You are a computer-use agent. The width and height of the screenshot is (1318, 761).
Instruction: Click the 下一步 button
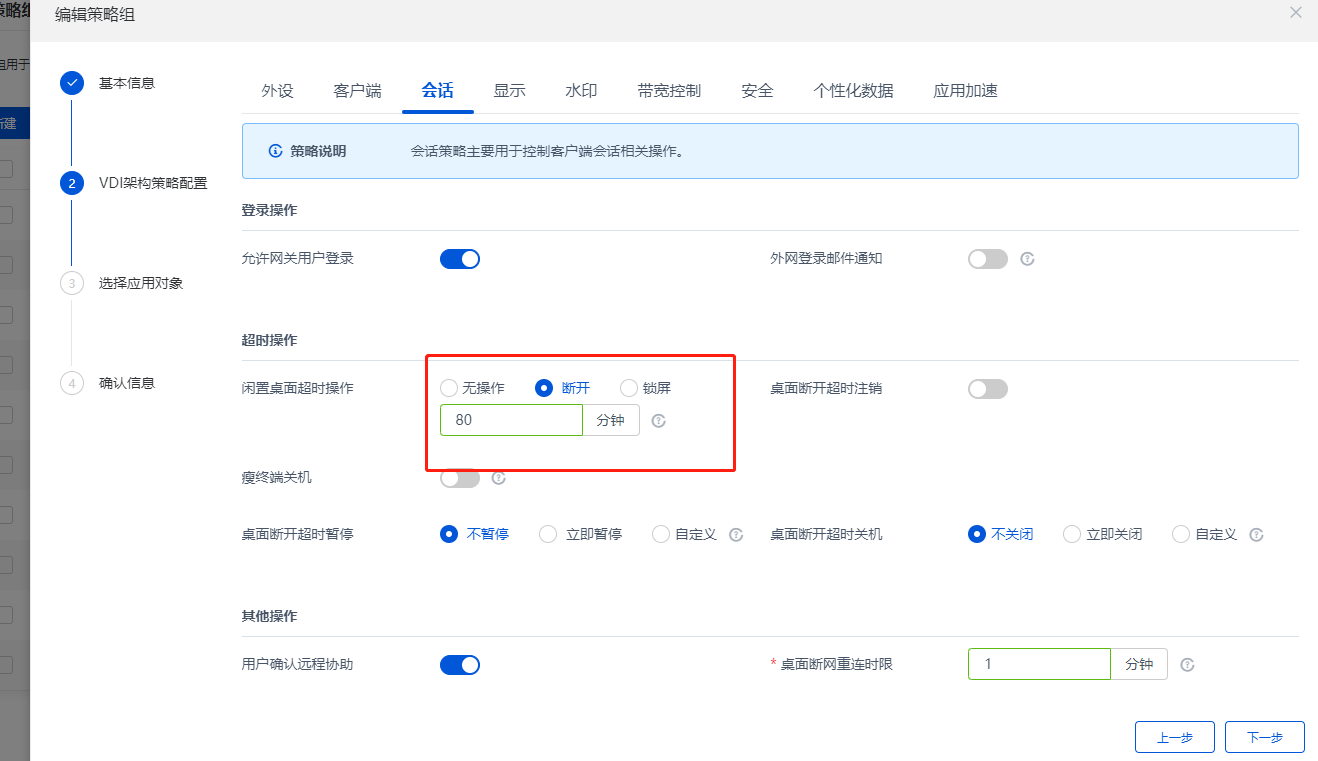pyautogui.click(x=1264, y=737)
